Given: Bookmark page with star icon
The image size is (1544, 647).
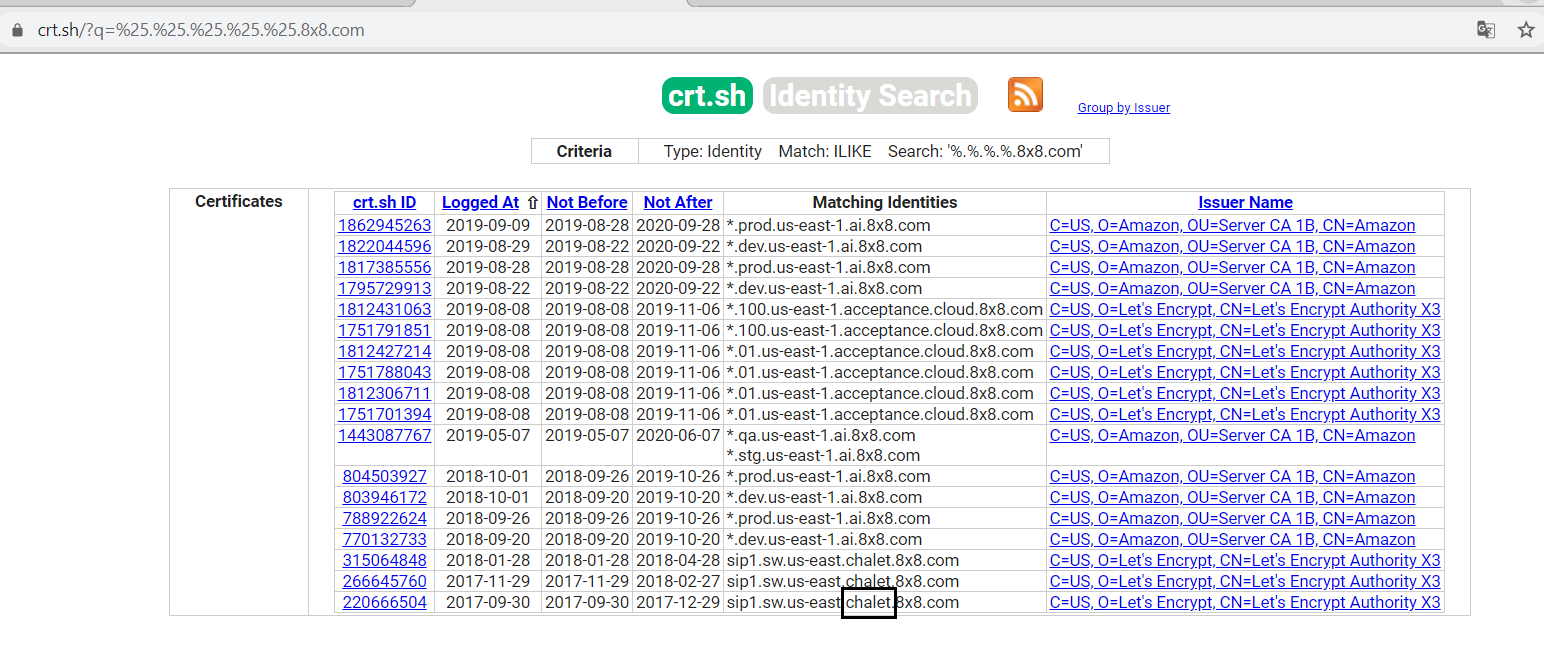Looking at the screenshot, I should (x=1526, y=29).
